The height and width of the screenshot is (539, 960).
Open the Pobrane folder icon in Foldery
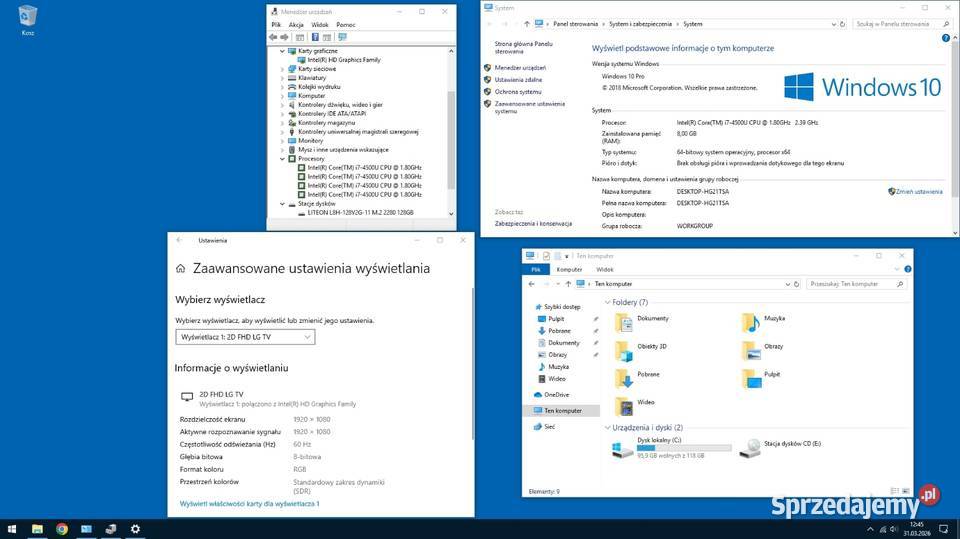click(x=624, y=379)
